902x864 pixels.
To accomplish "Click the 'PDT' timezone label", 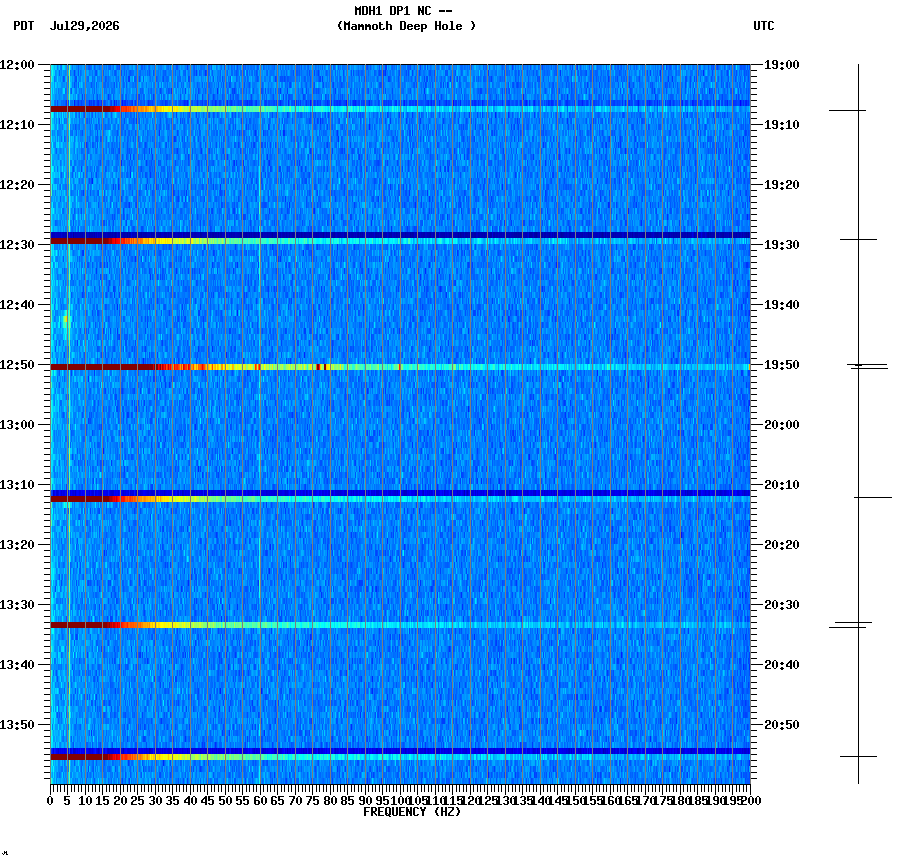I will pos(24,26).
